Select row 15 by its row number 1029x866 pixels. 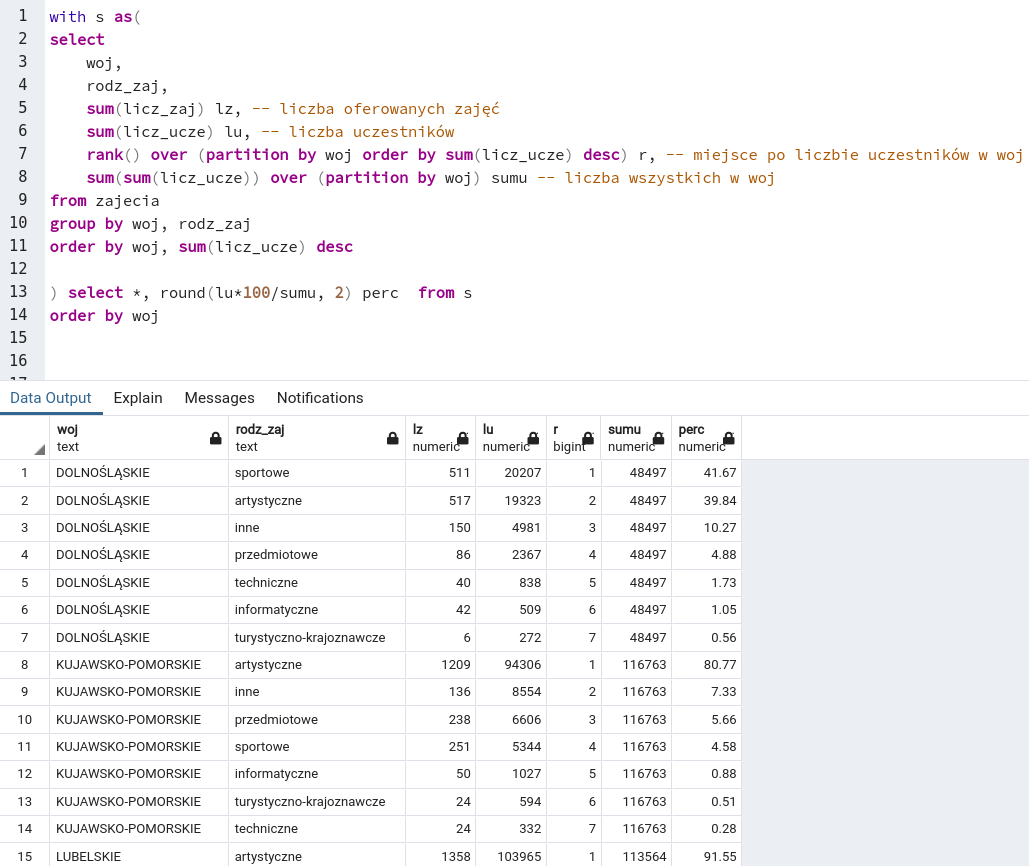tap(25, 856)
